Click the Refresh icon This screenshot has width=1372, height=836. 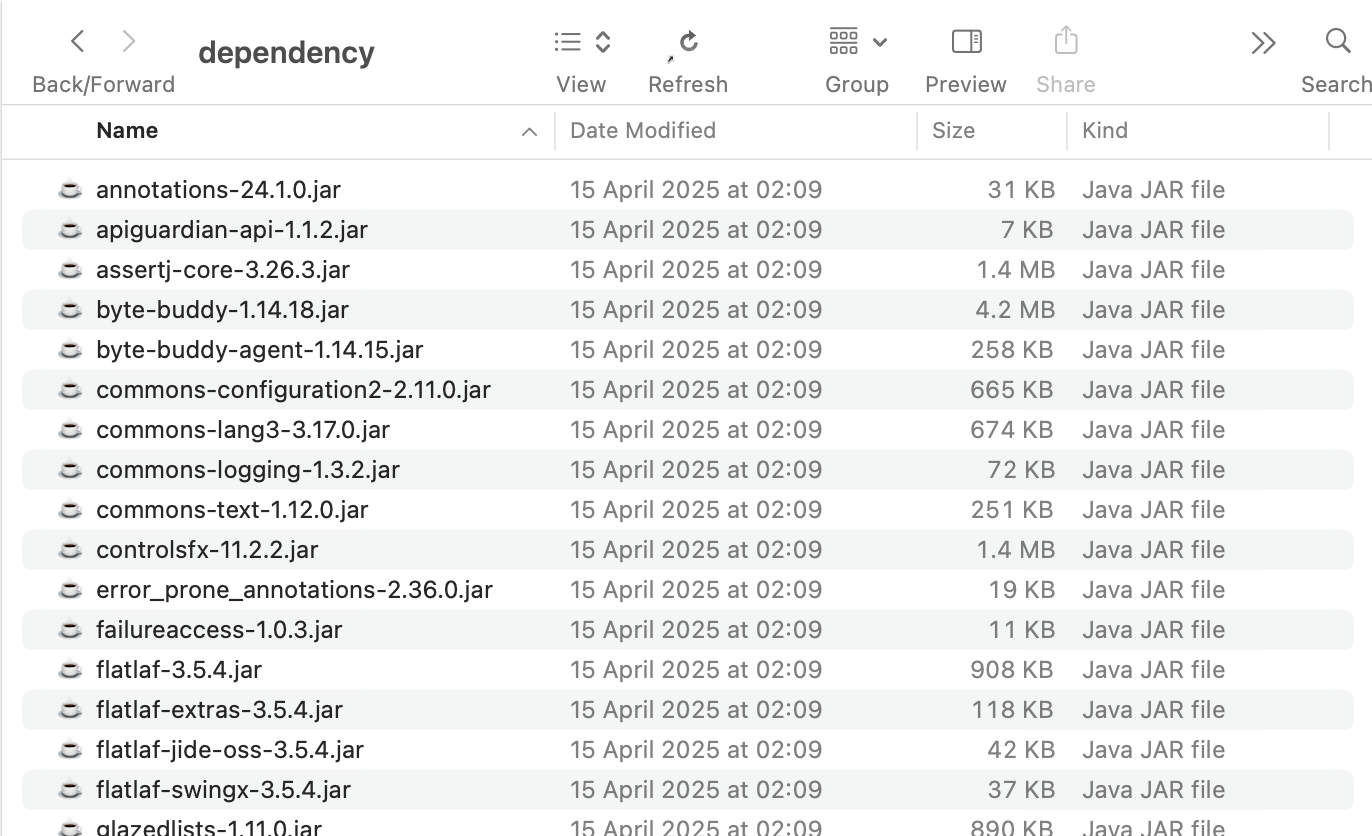[688, 42]
